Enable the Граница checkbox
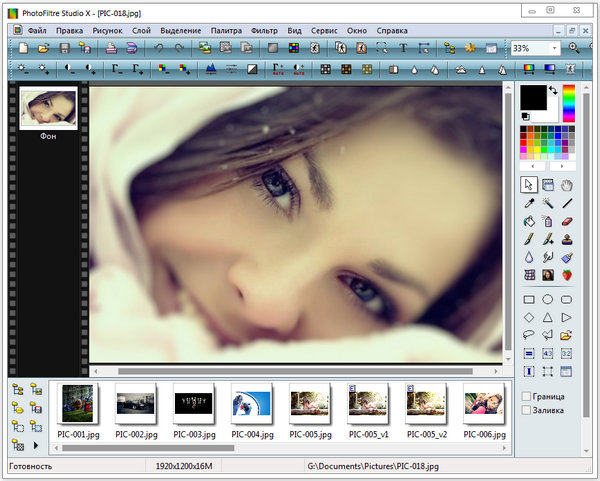 (x=527, y=397)
